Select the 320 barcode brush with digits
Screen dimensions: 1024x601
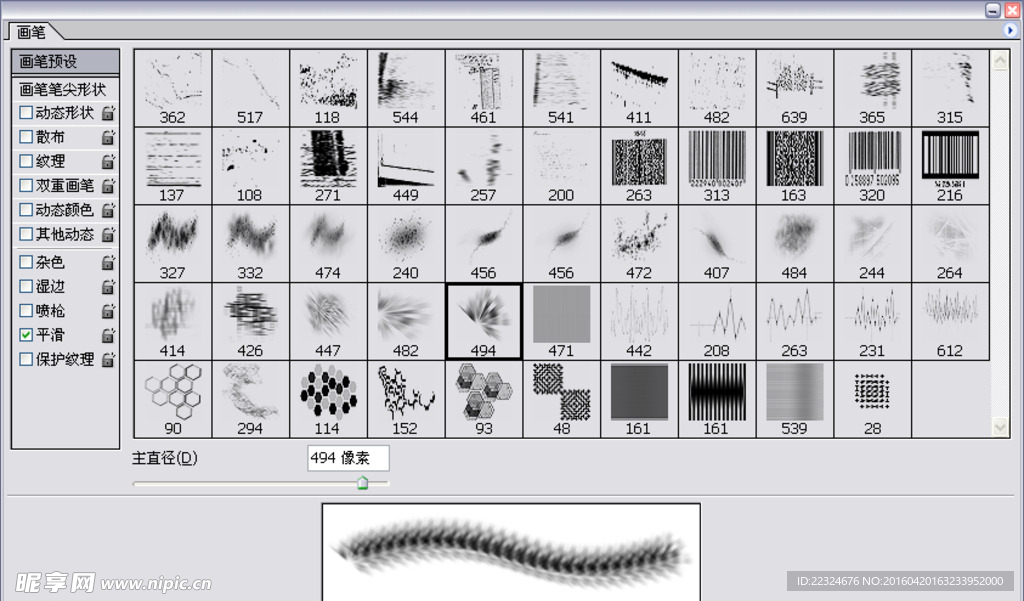(872, 166)
